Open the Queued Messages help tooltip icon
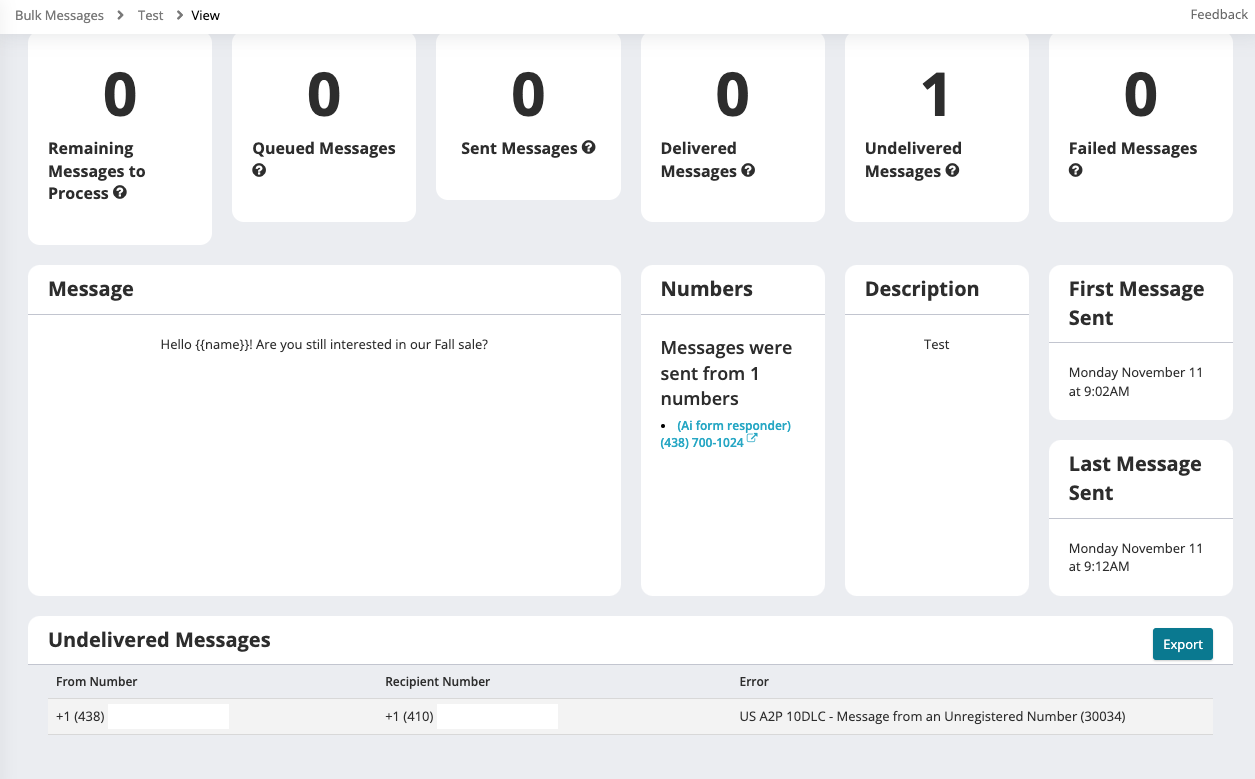The width and height of the screenshot is (1255, 779). click(x=259, y=171)
